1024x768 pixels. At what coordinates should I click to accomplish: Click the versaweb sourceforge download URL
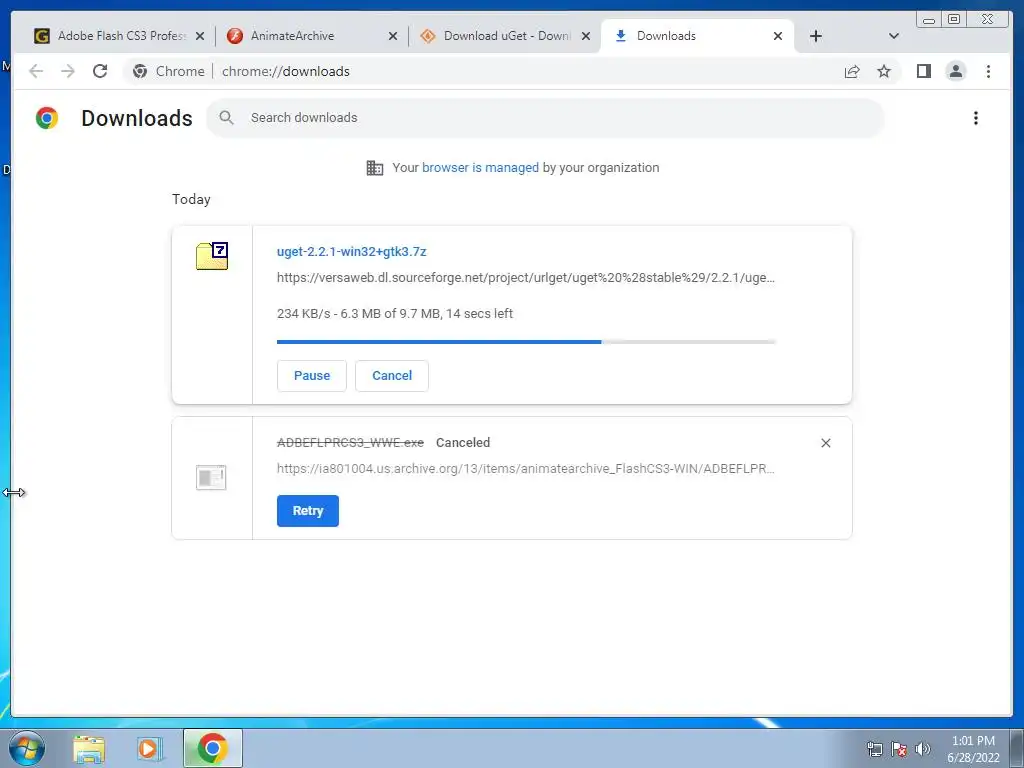[526, 278]
